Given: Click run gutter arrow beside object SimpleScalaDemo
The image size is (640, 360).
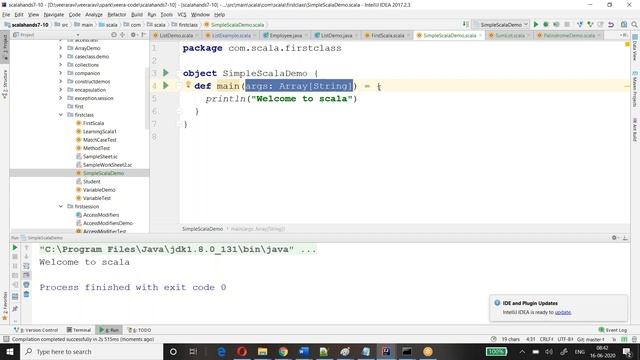Looking at the screenshot, I should 166,73.
